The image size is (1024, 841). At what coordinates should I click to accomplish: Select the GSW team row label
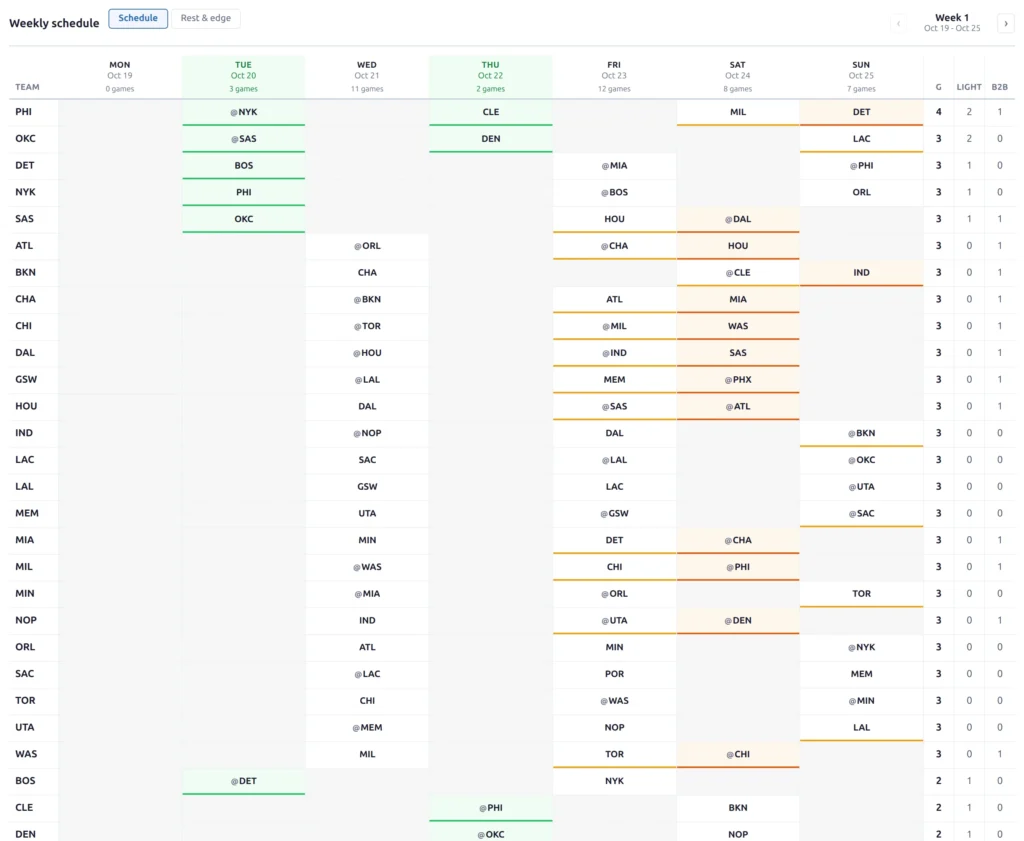coord(26,380)
